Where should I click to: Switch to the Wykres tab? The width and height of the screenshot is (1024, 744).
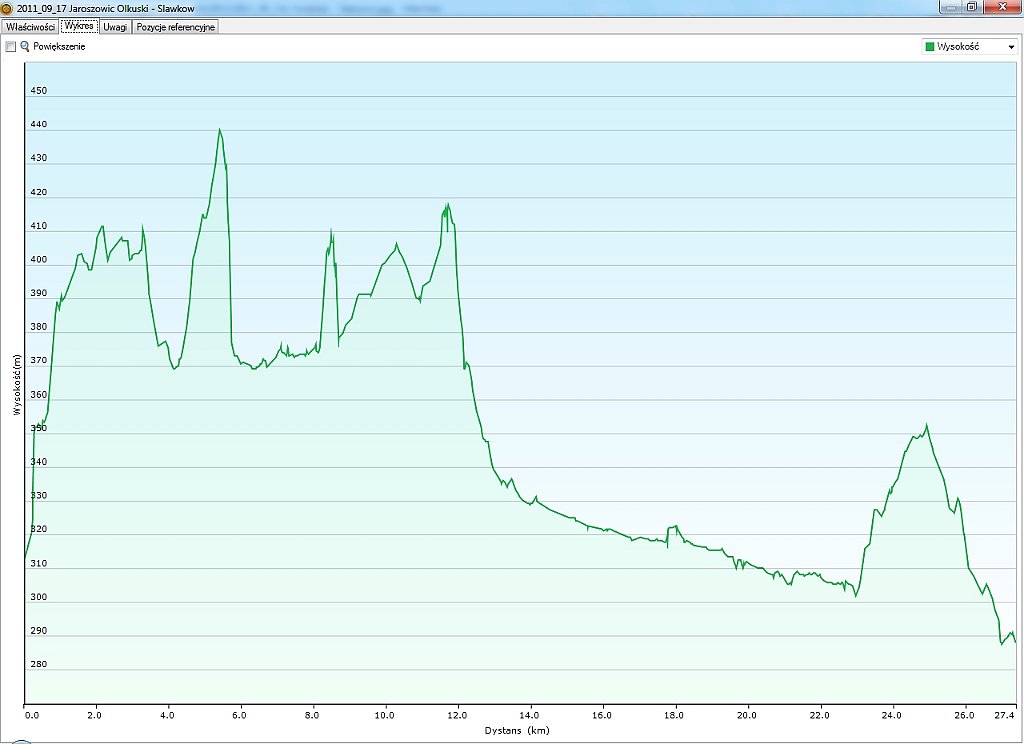79,27
